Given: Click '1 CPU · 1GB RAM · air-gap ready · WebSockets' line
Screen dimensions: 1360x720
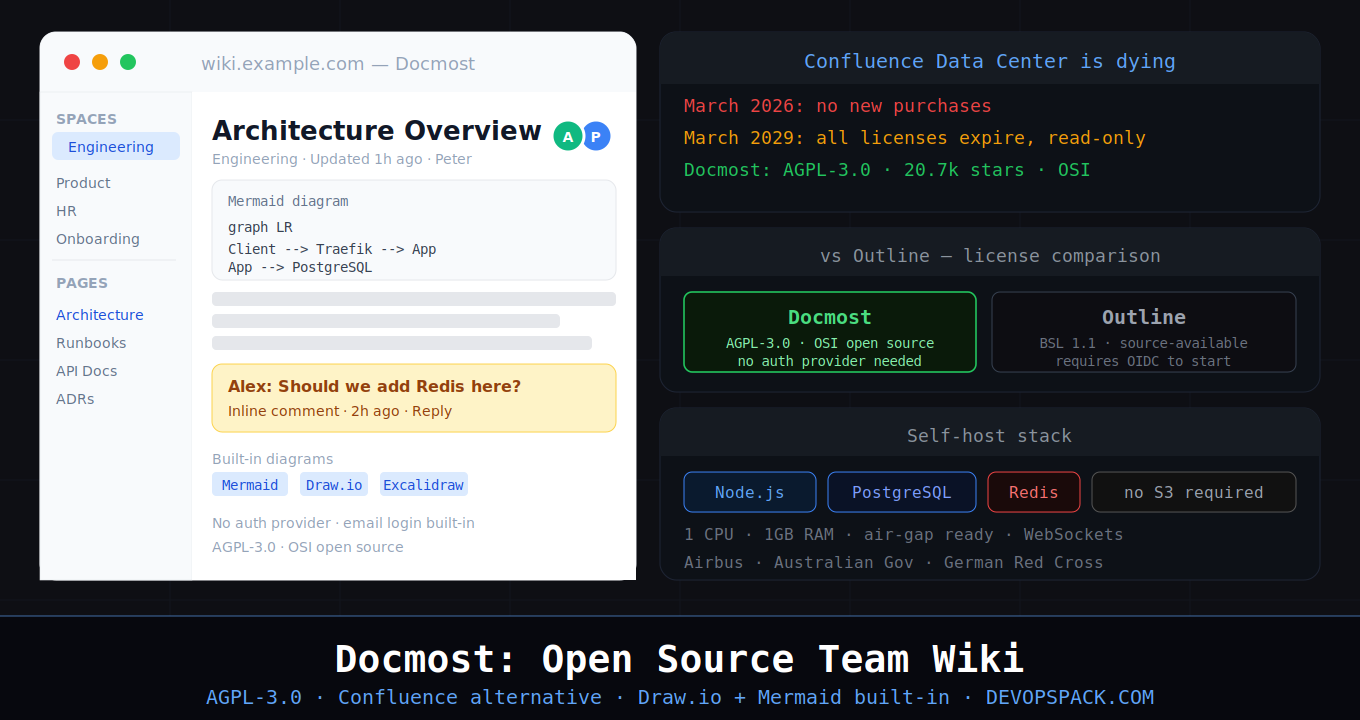Looking at the screenshot, I should (904, 534).
